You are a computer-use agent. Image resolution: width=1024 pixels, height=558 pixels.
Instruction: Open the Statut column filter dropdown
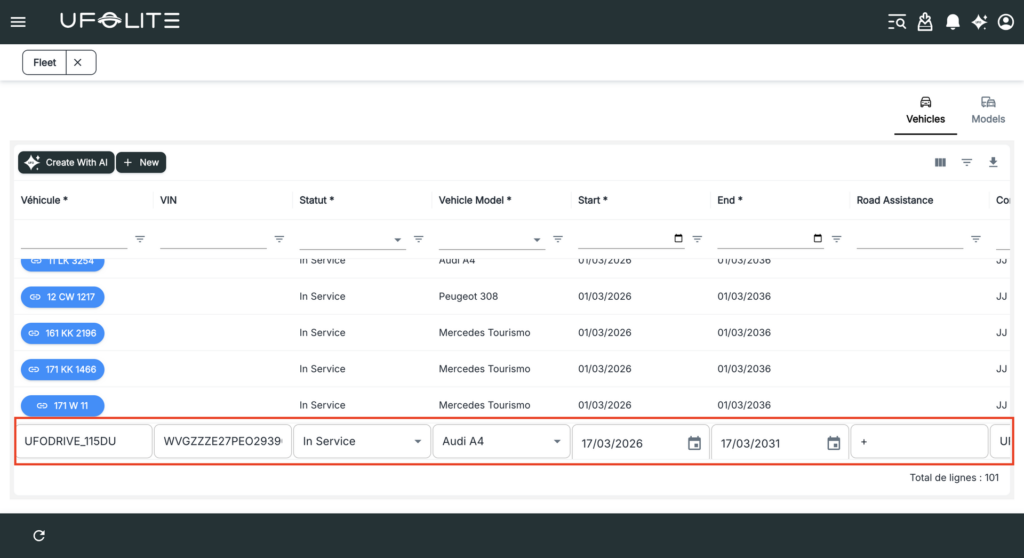(x=398, y=240)
